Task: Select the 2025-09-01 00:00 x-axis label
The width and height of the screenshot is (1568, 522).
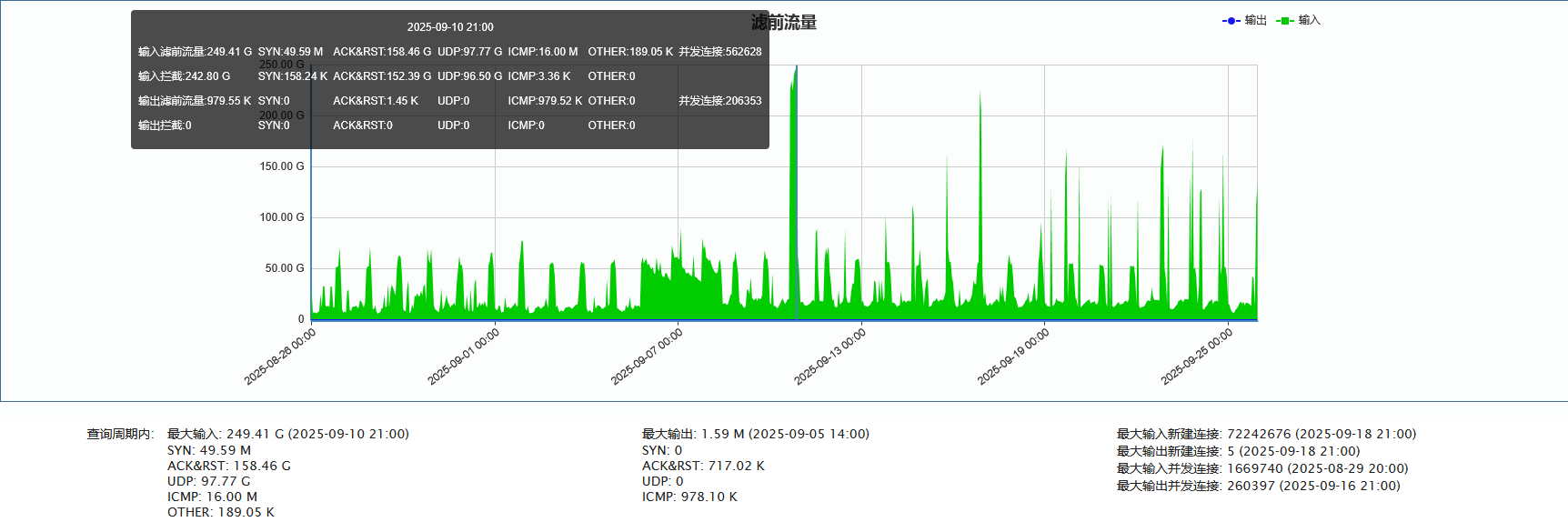Action: pyautogui.click(x=464, y=356)
